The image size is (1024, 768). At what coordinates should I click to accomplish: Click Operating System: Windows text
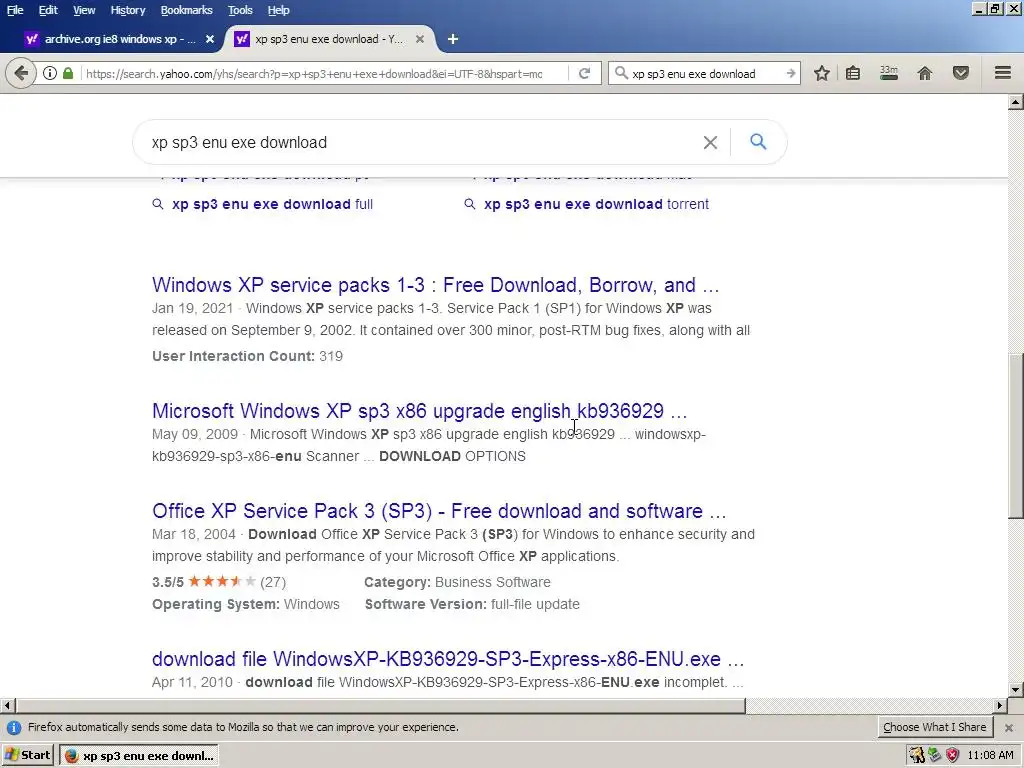click(x=246, y=604)
